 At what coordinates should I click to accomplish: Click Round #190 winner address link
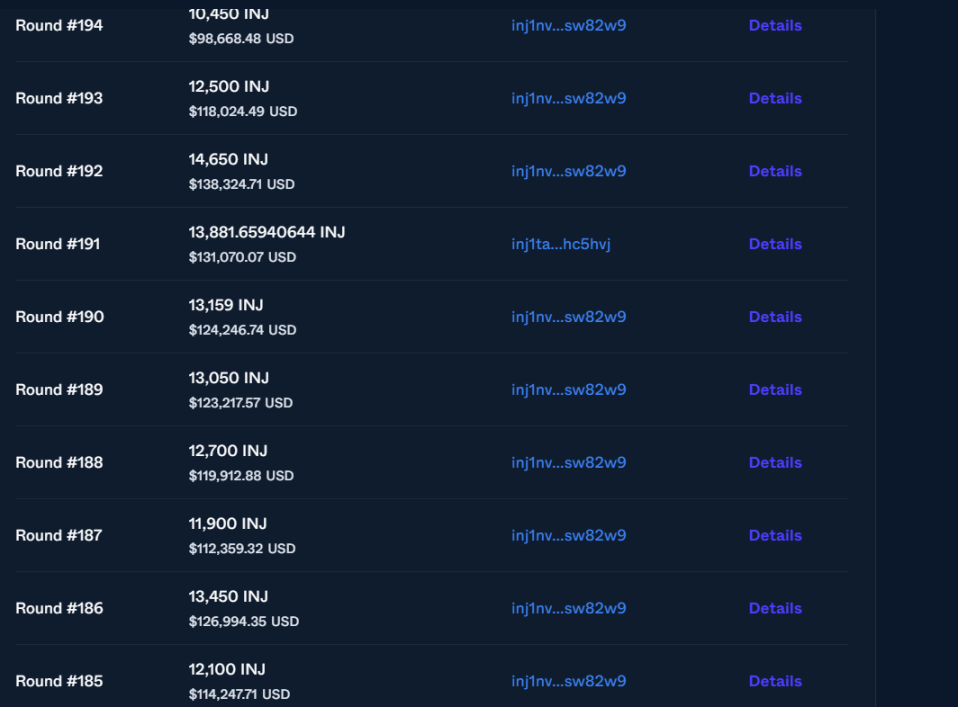point(568,317)
